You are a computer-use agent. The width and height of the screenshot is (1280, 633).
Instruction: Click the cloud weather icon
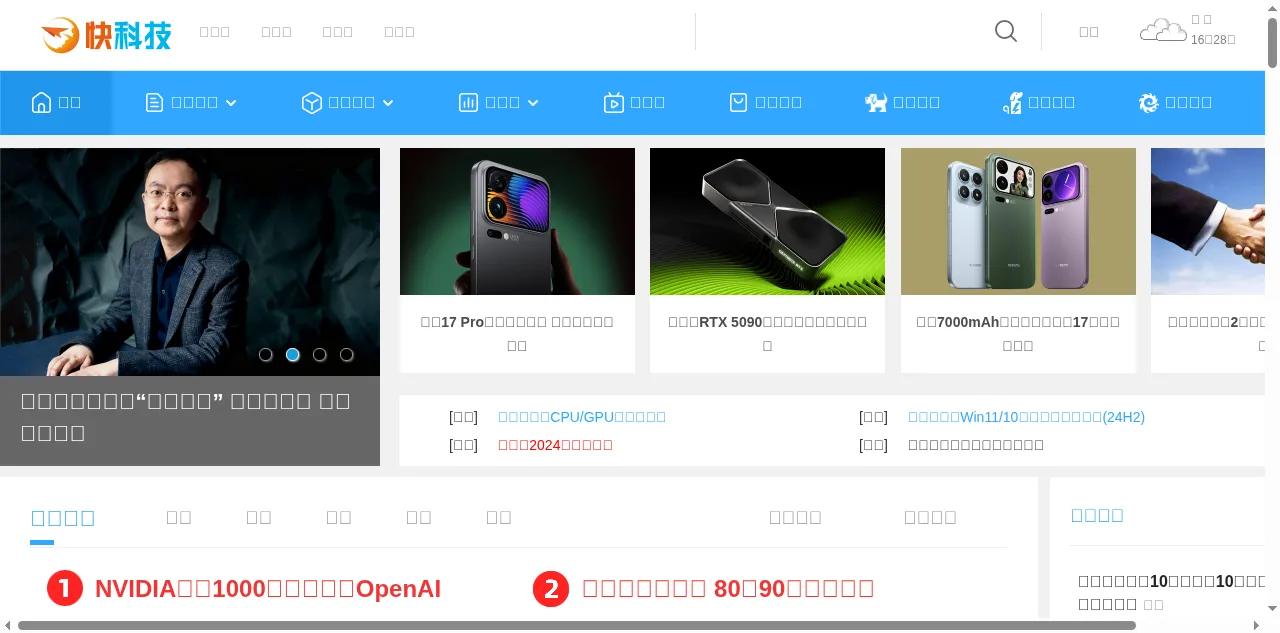(x=1163, y=30)
